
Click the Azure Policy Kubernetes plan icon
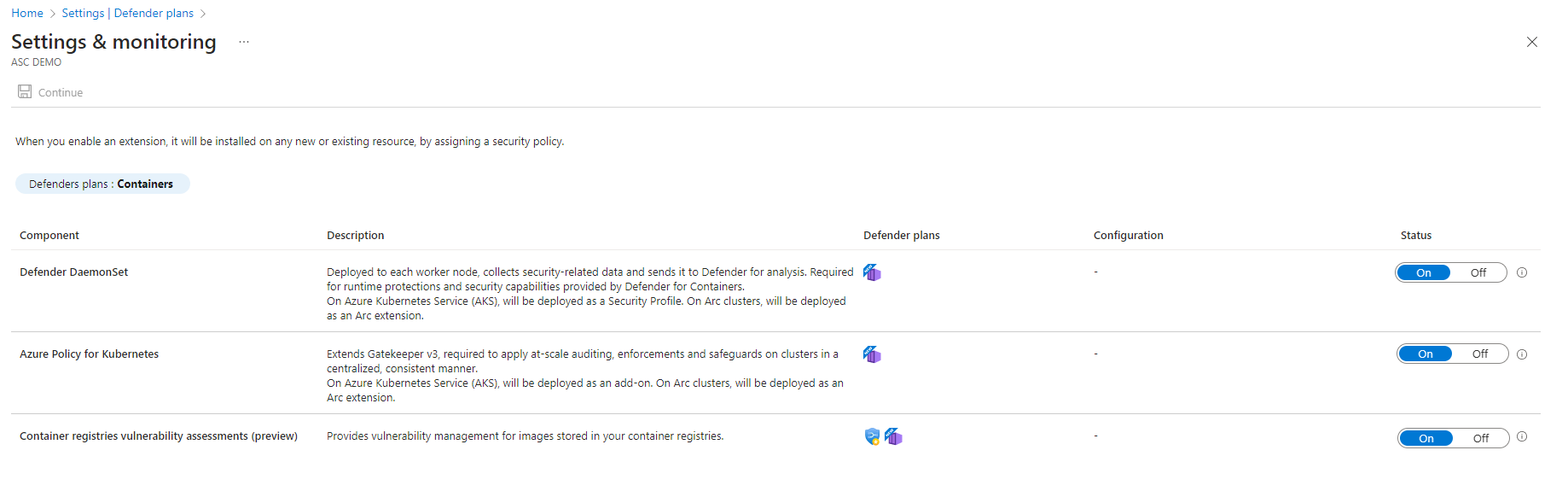coord(872,354)
